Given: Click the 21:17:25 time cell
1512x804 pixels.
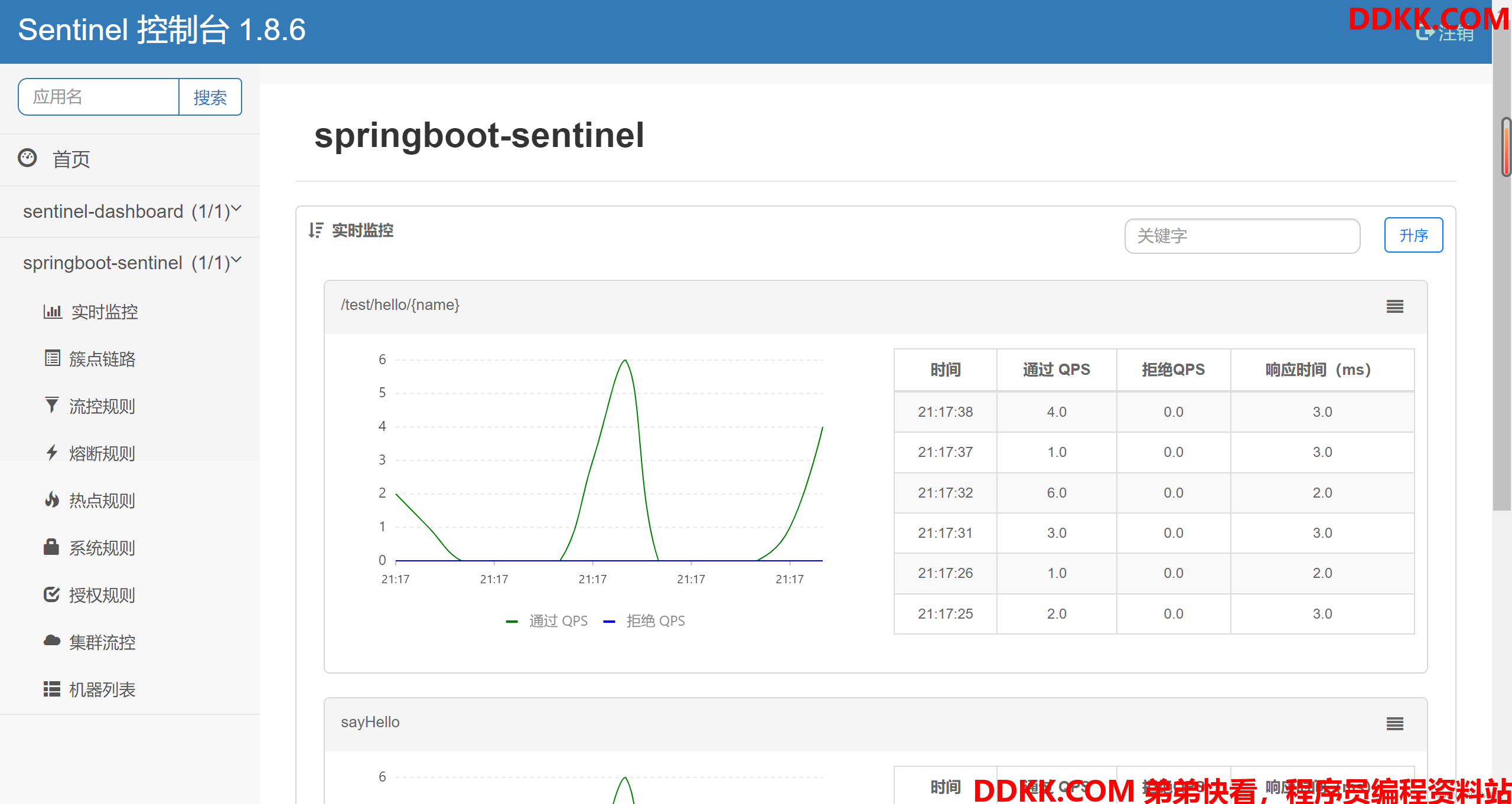Looking at the screenshot, I should point(945,614).
